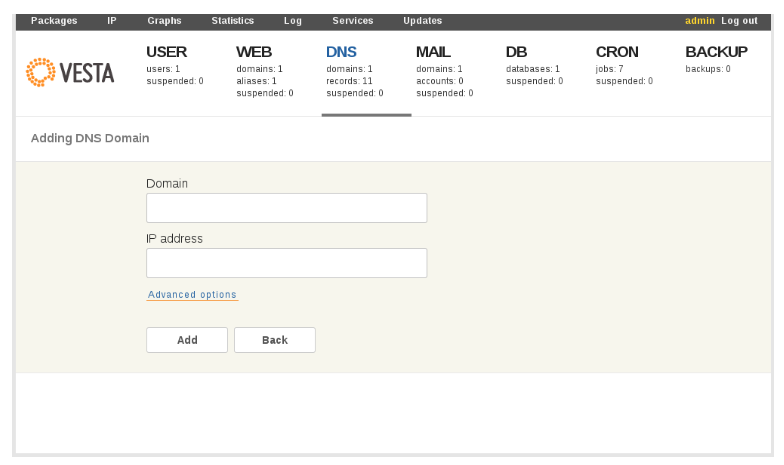Click the Vesta logo
The height and width of the screenshot is (465, 784).
(70, 72)
